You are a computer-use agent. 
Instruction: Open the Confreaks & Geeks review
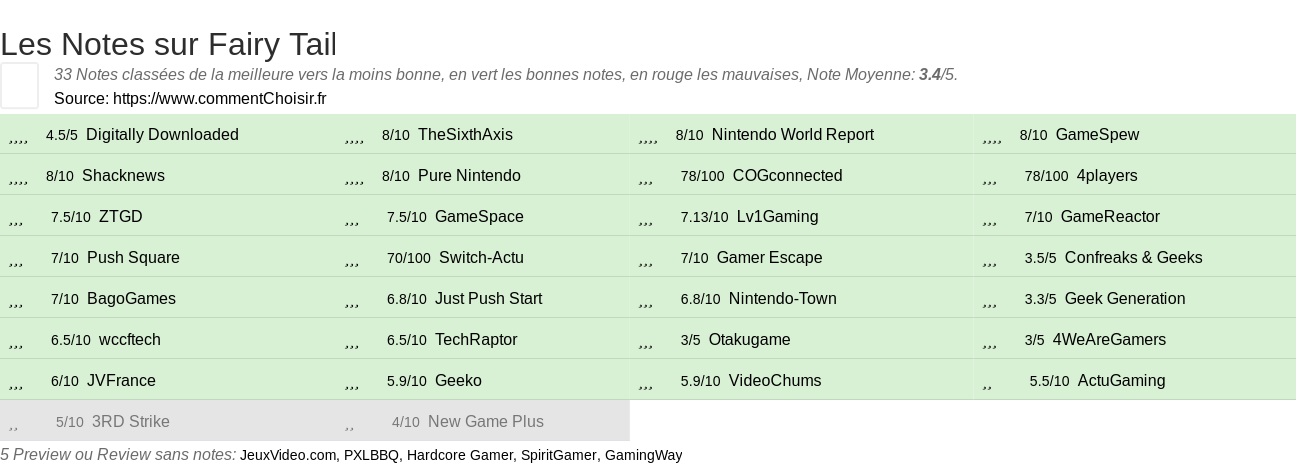tap(1134, 258)
